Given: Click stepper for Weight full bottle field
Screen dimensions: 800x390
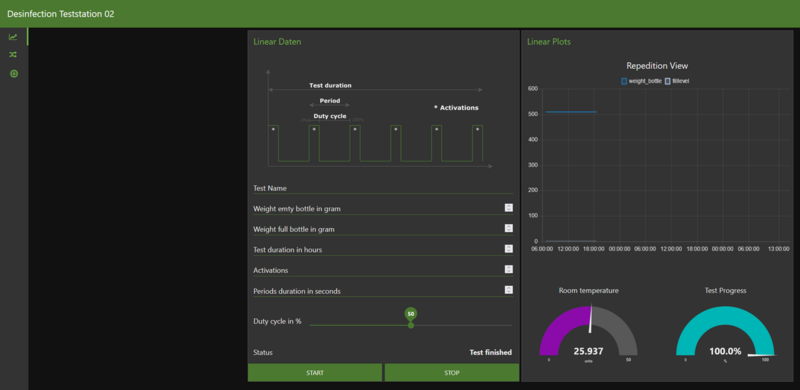Looking at the screenshot, I should click(509, 228).
